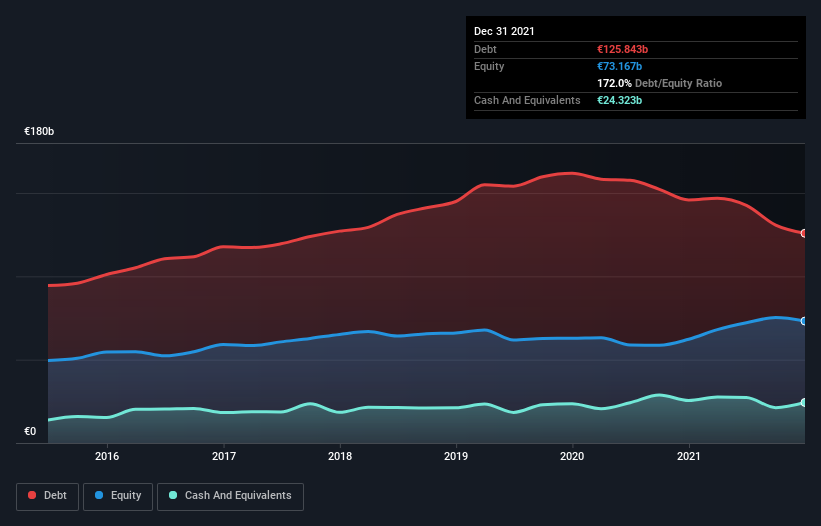Toggle the Debt series legend button

[x=48, y=496]
